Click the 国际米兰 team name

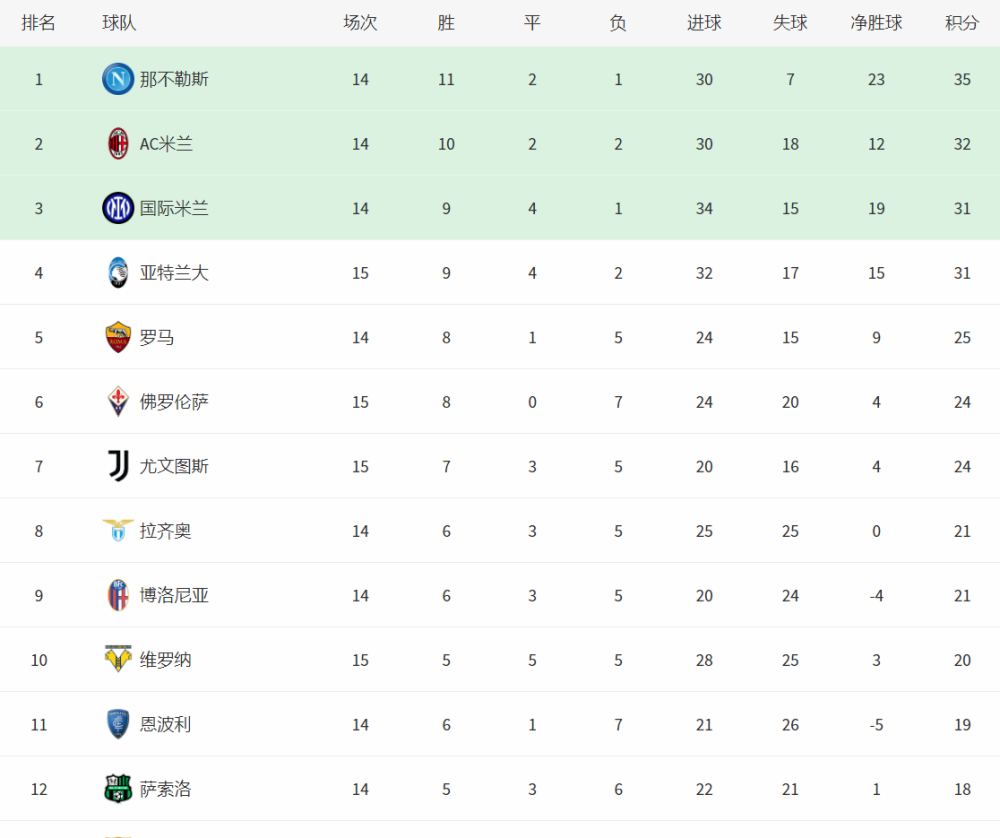tap(174, 208)
